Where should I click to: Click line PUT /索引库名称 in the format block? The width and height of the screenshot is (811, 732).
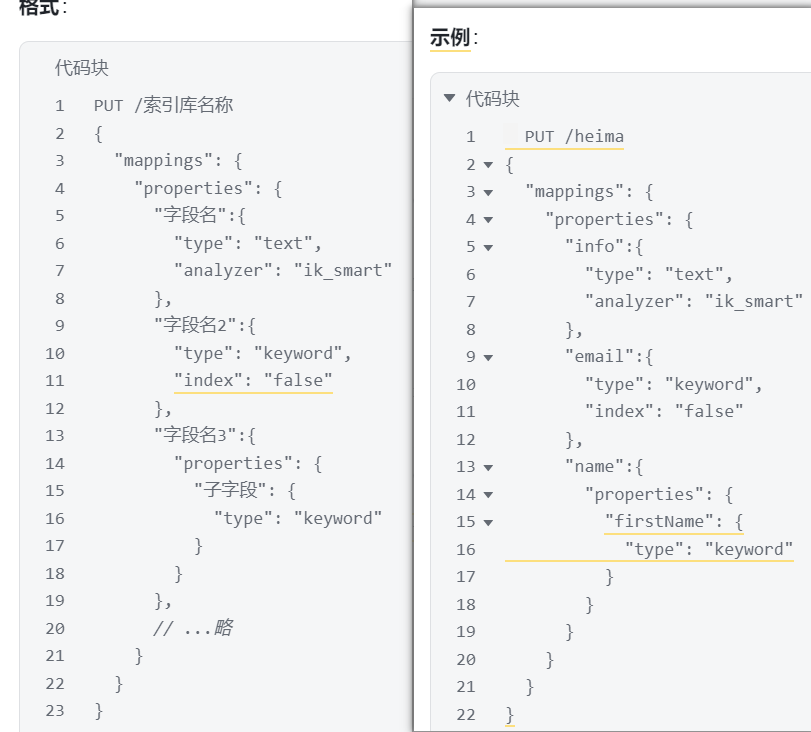tap(163, 105)
